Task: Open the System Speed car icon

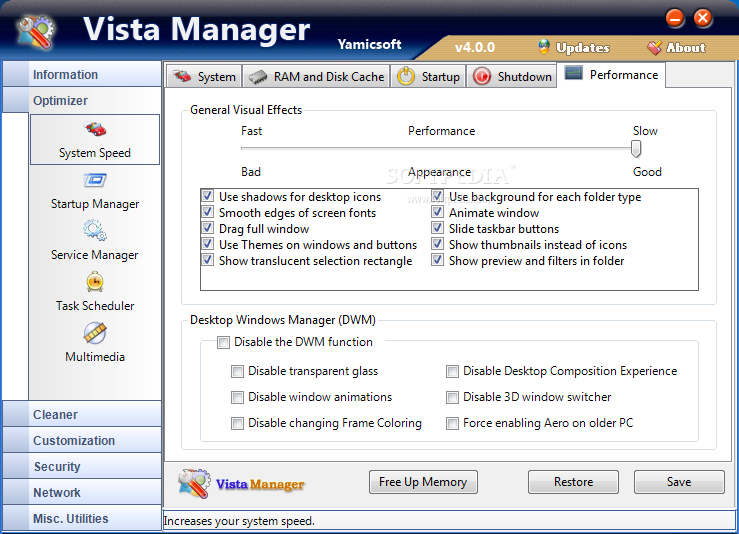Action: [x=95, y=129]
